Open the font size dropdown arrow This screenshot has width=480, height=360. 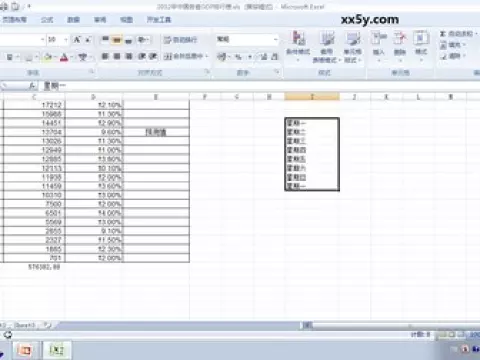pos(66,40)
